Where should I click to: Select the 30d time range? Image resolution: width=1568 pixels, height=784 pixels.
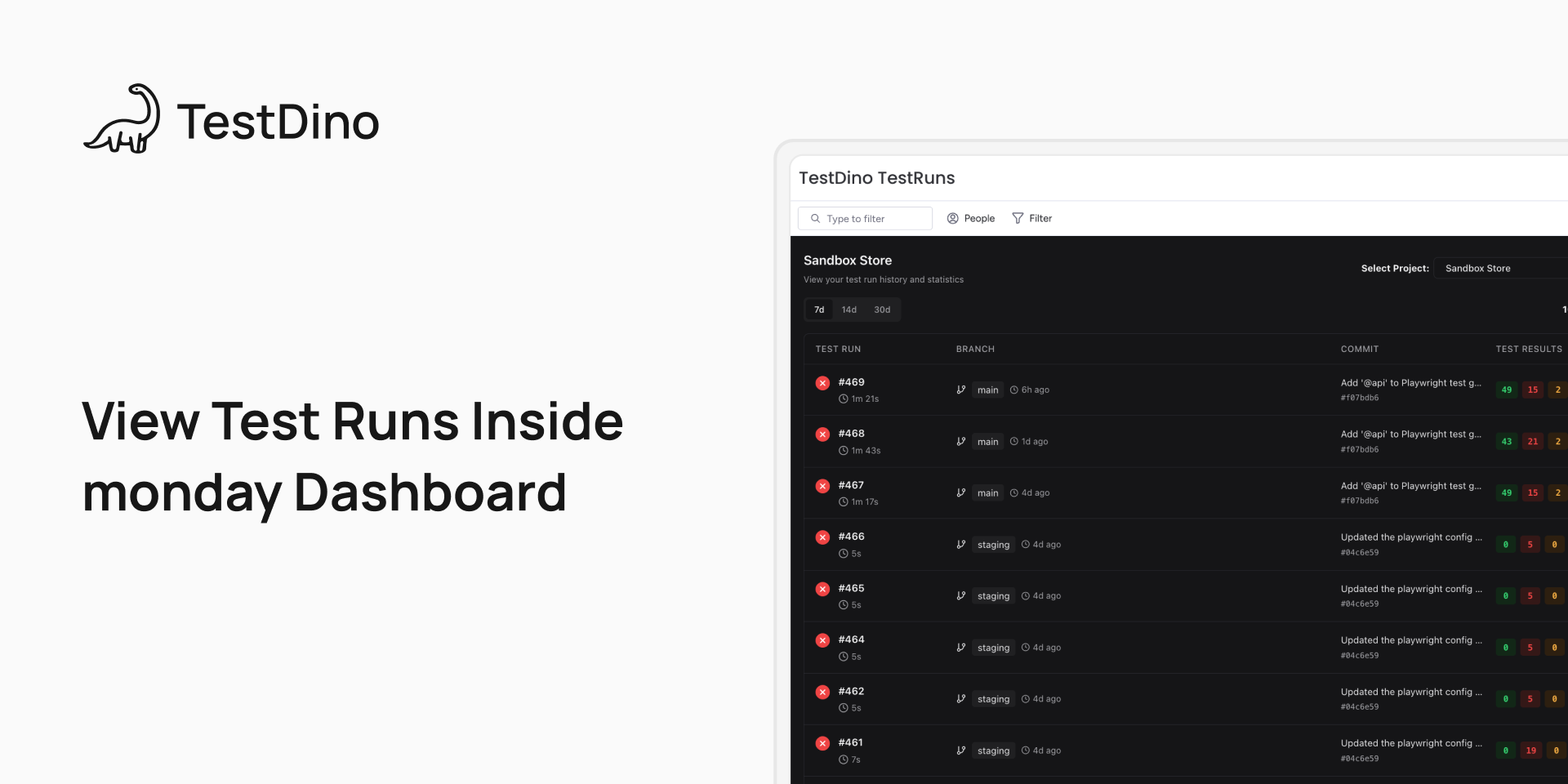coord(882,310)
